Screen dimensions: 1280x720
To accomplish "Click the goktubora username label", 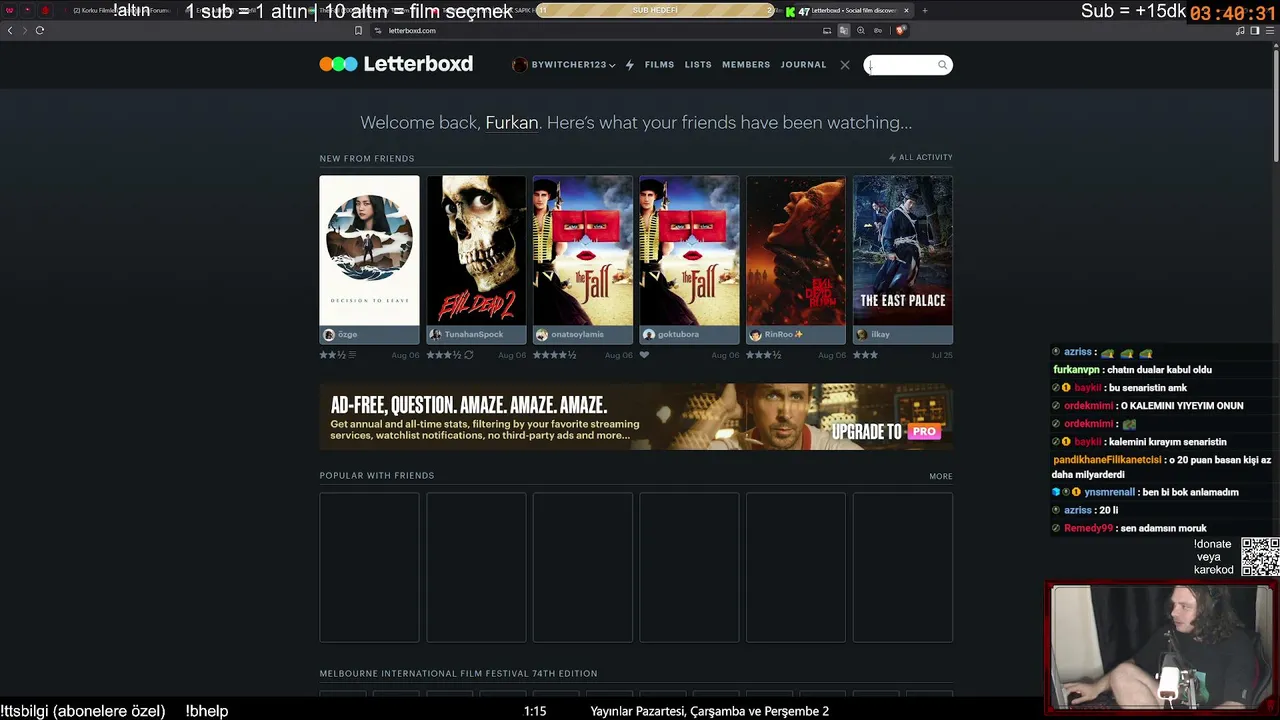I will 680,335.
